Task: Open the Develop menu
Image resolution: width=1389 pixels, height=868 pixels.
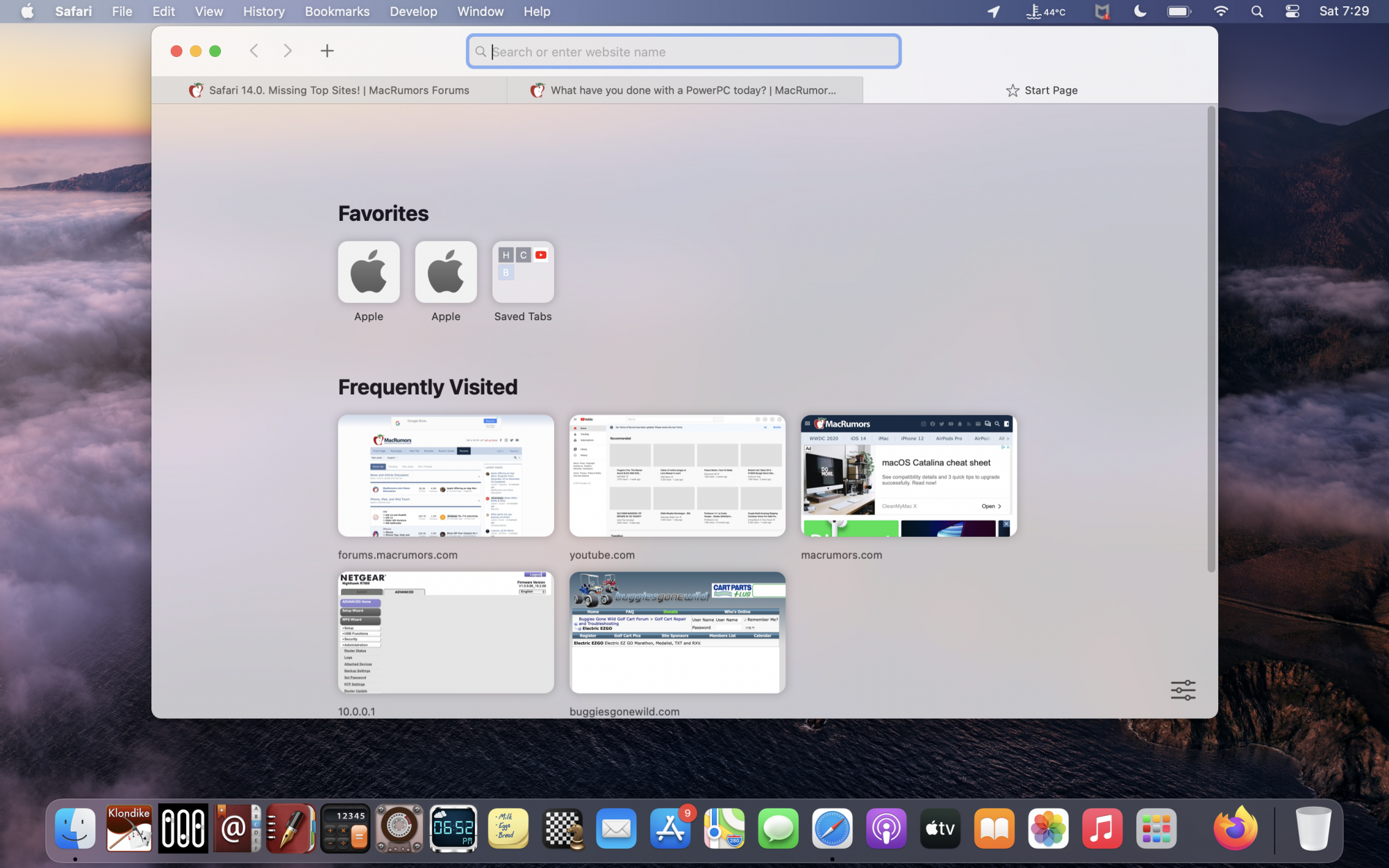Action: point(413,11)
